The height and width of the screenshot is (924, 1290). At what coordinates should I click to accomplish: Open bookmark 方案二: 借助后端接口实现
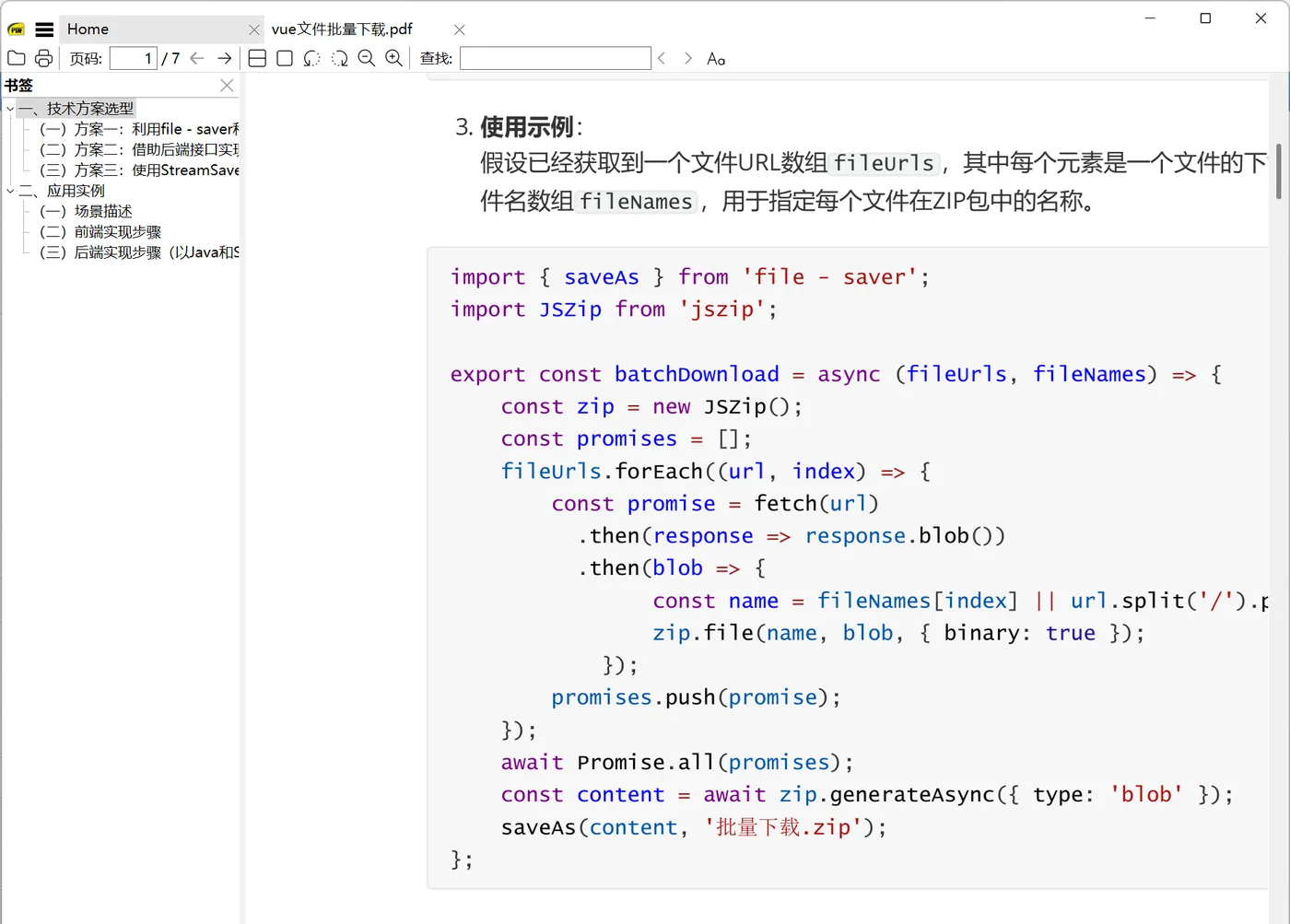tap(139, 149)
